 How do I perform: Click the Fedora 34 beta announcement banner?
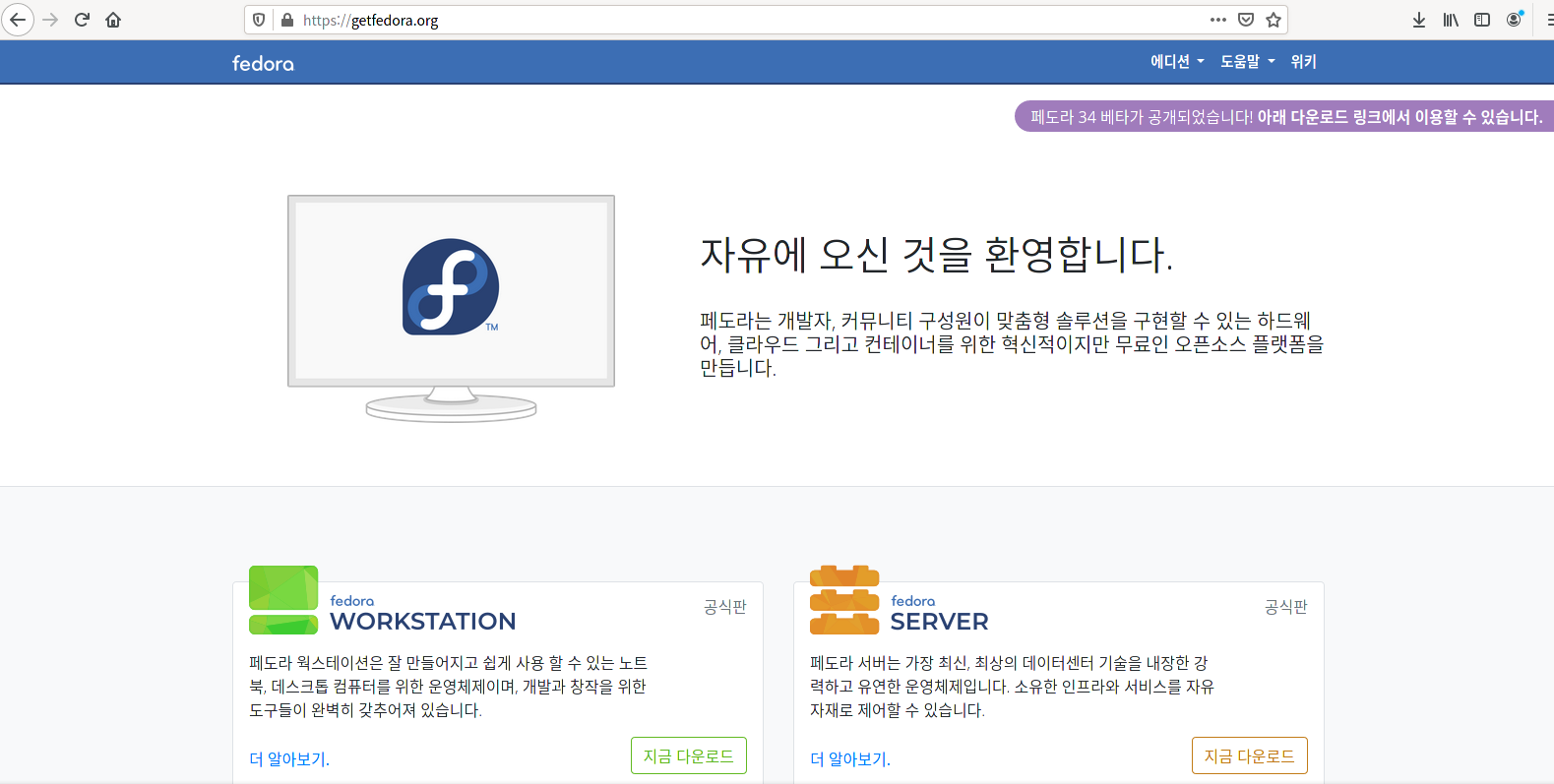(1284, 116)
